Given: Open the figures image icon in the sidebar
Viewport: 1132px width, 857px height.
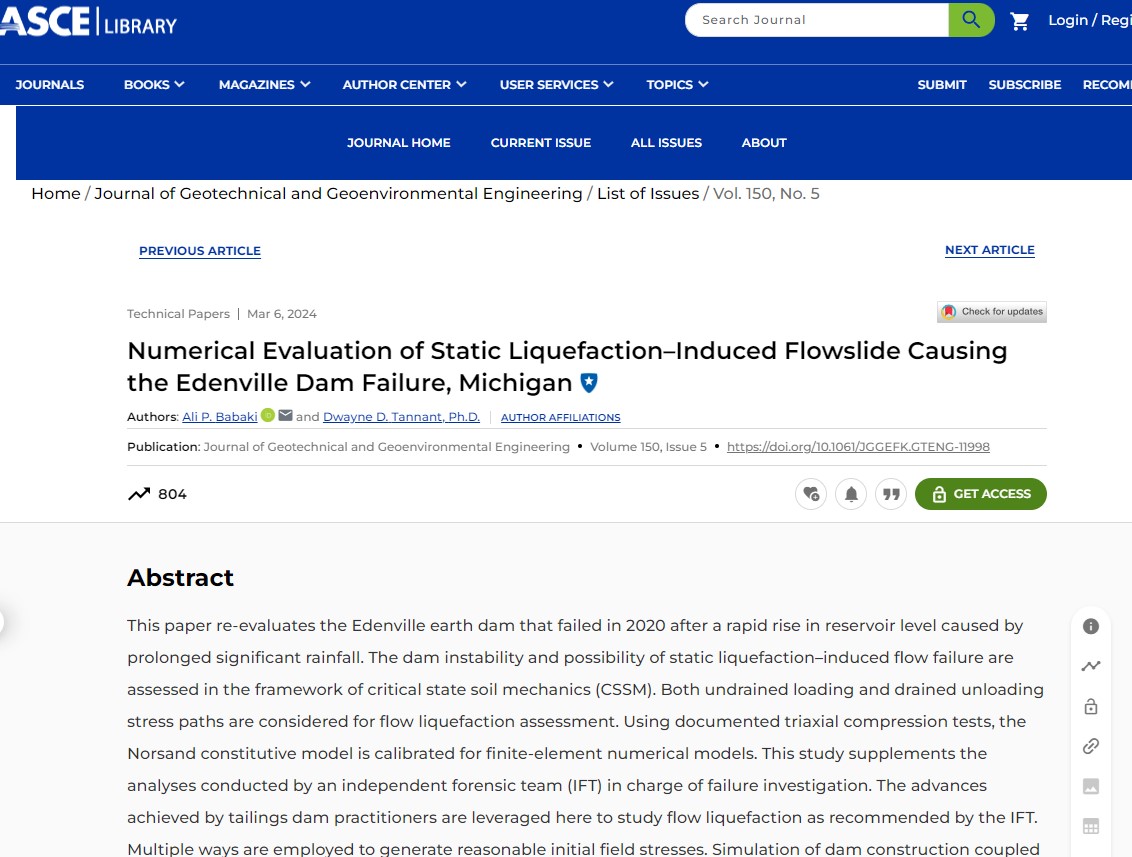Looking at the screenshot, I should click(1091, 786).
